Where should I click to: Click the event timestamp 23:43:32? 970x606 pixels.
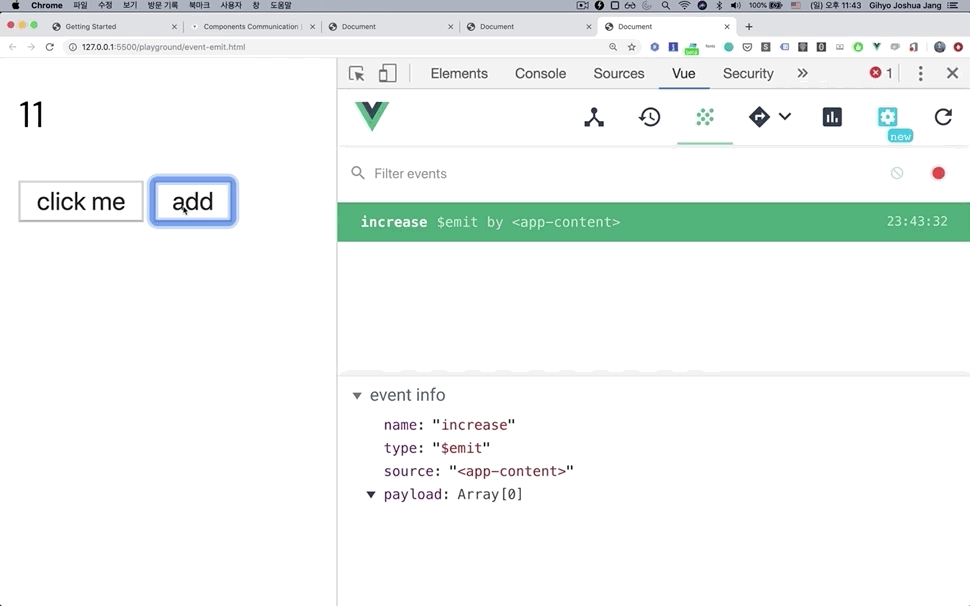pyautogui.click(x=917, y=221)
